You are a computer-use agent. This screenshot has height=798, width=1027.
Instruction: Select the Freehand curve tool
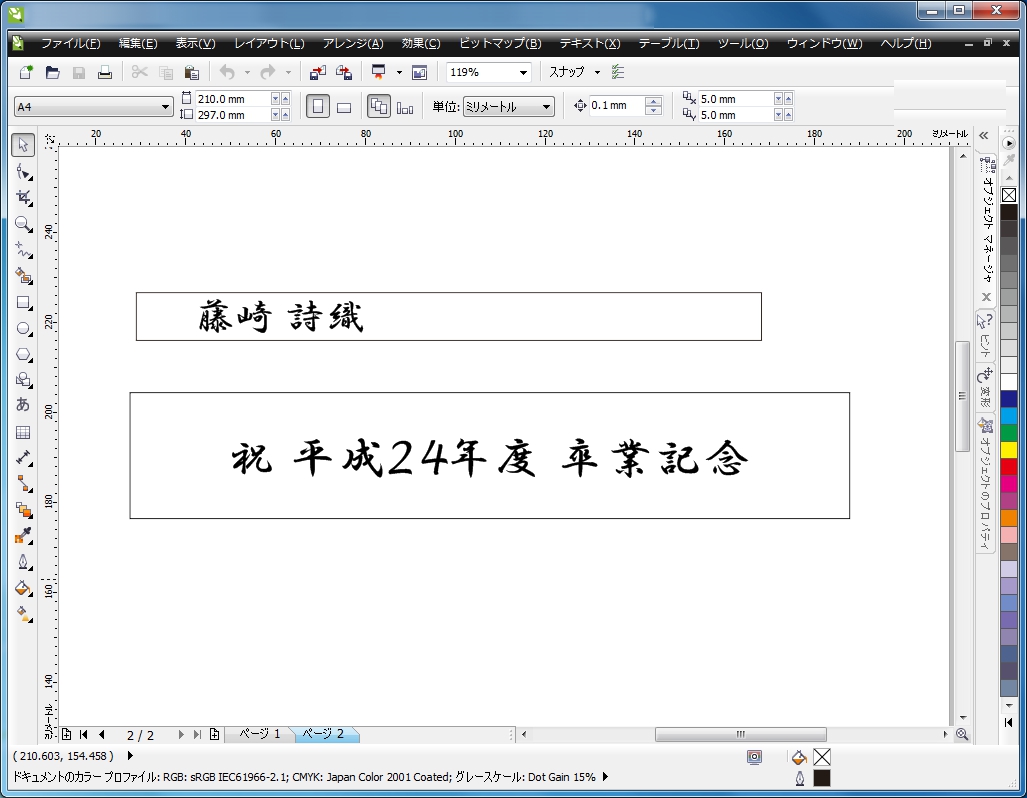tap(23, 250)
